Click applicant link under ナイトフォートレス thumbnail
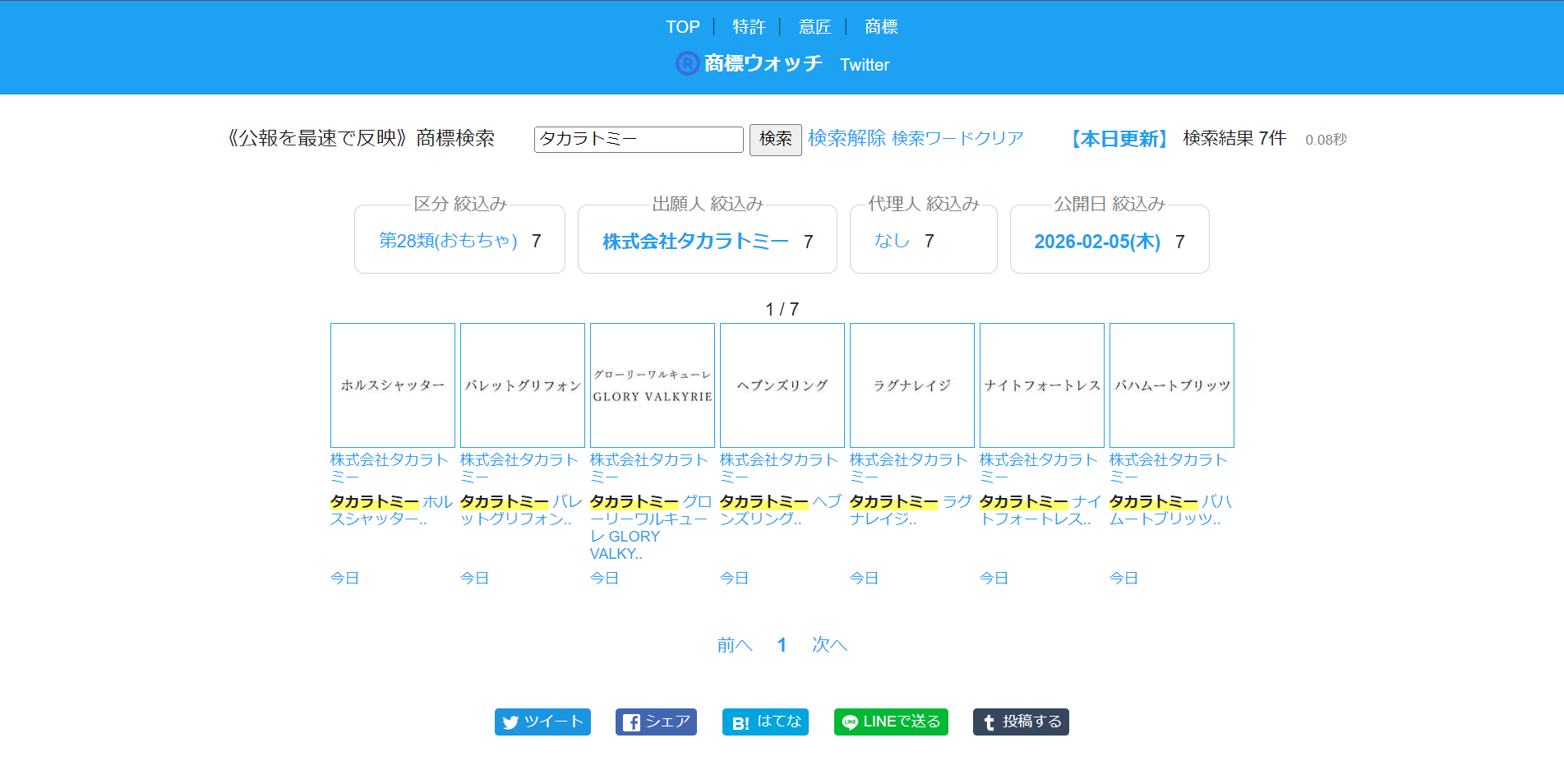1564x784 pixels. tap(1039, 468)
